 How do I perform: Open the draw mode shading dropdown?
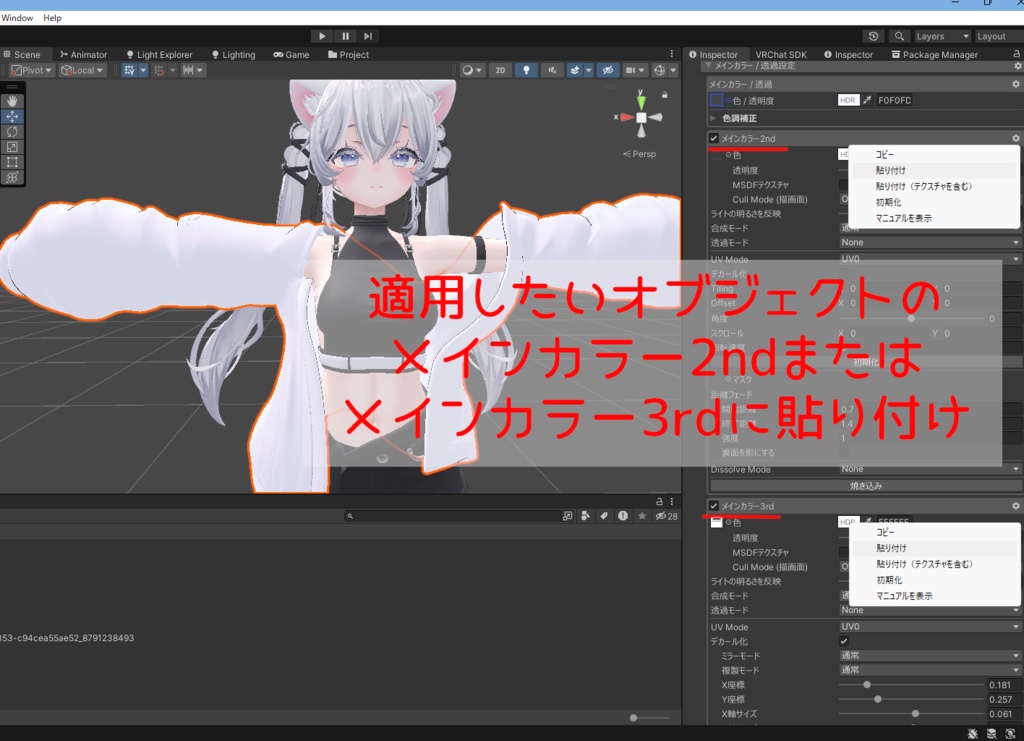coord(472,70)
